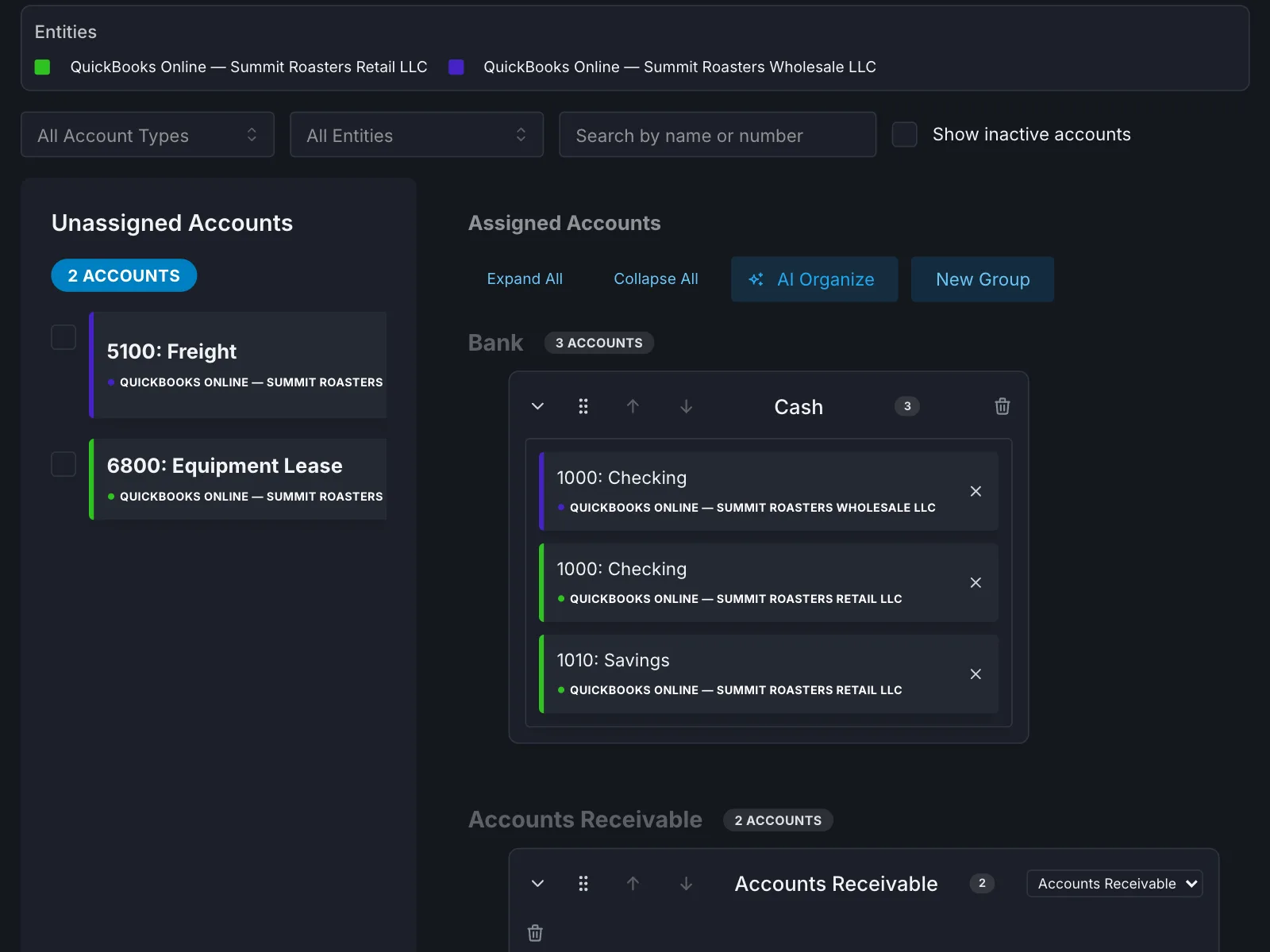This screenshot has width=1270, height=952.
Task: Check the 6800: Equipment Lease checkbox
Action: point(63,464)
